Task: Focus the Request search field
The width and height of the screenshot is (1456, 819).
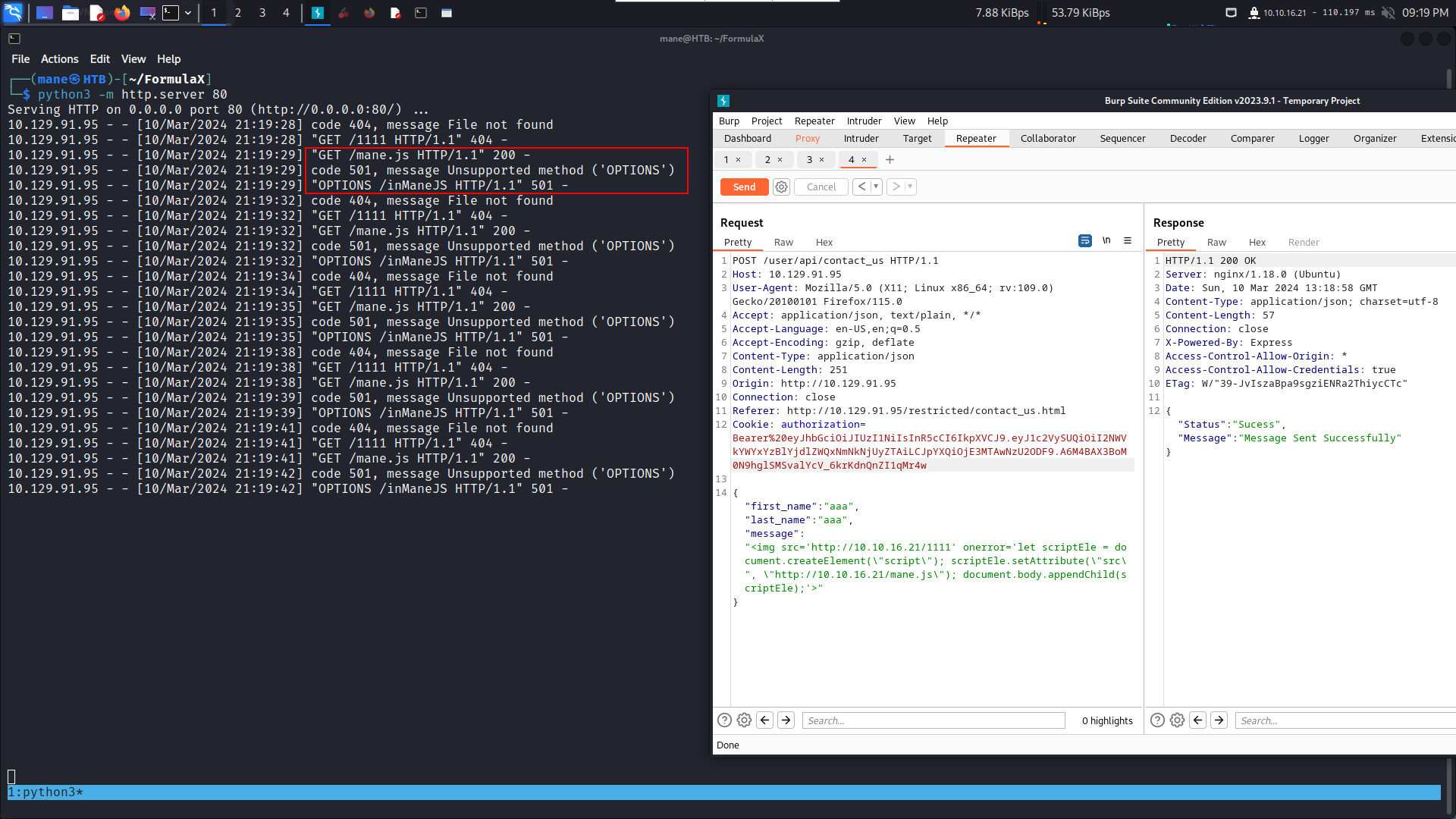Action: click(934, 720)
